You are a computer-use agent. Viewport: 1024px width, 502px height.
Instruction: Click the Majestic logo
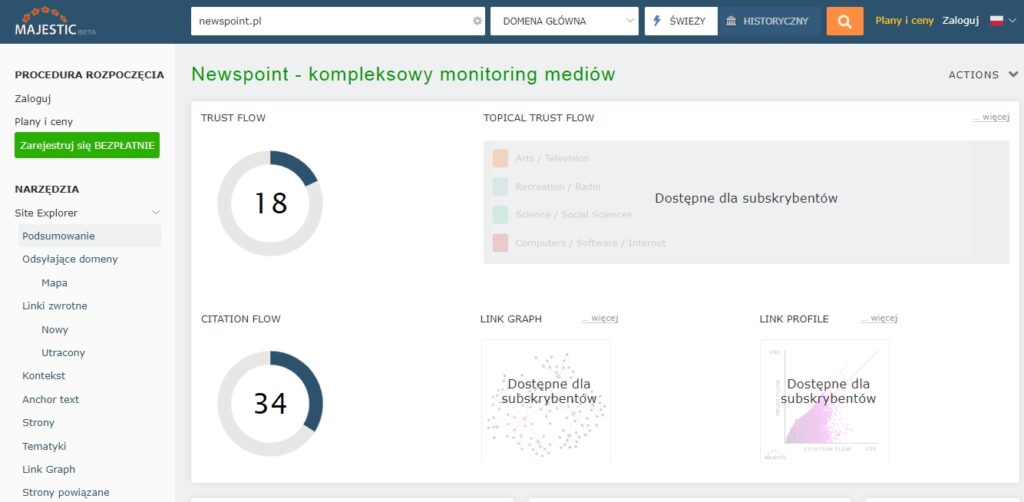coord(55,22)
